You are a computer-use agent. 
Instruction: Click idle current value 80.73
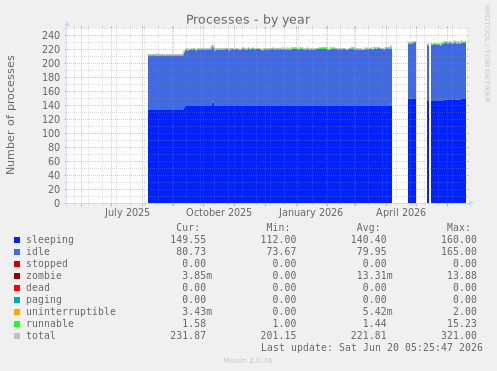click(x=191, y=252)
